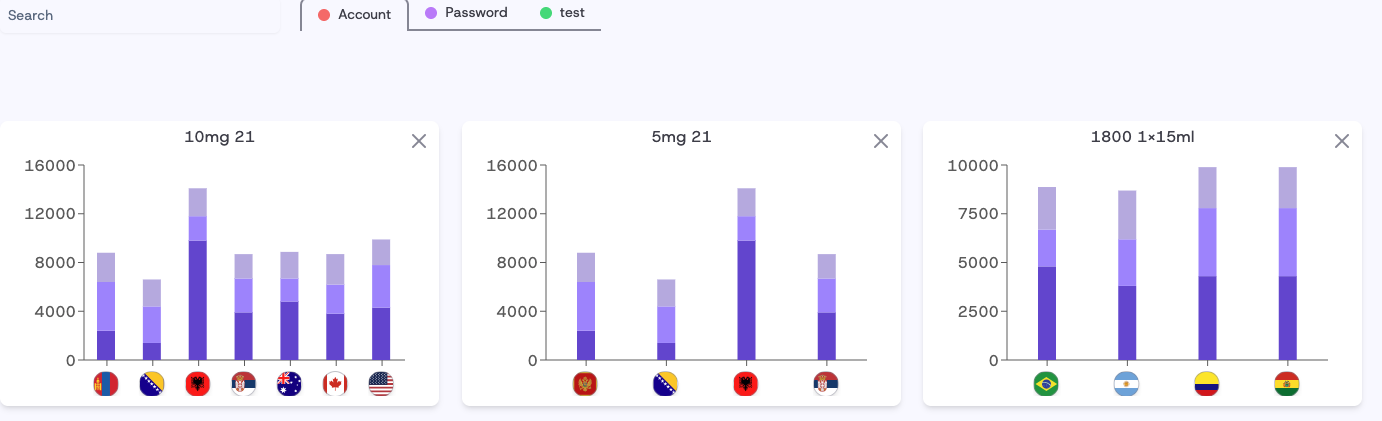Click the Mongolia bar in the 10mg 21 chart
This screenshot has height=421, width=1382.
pos(106,306)
